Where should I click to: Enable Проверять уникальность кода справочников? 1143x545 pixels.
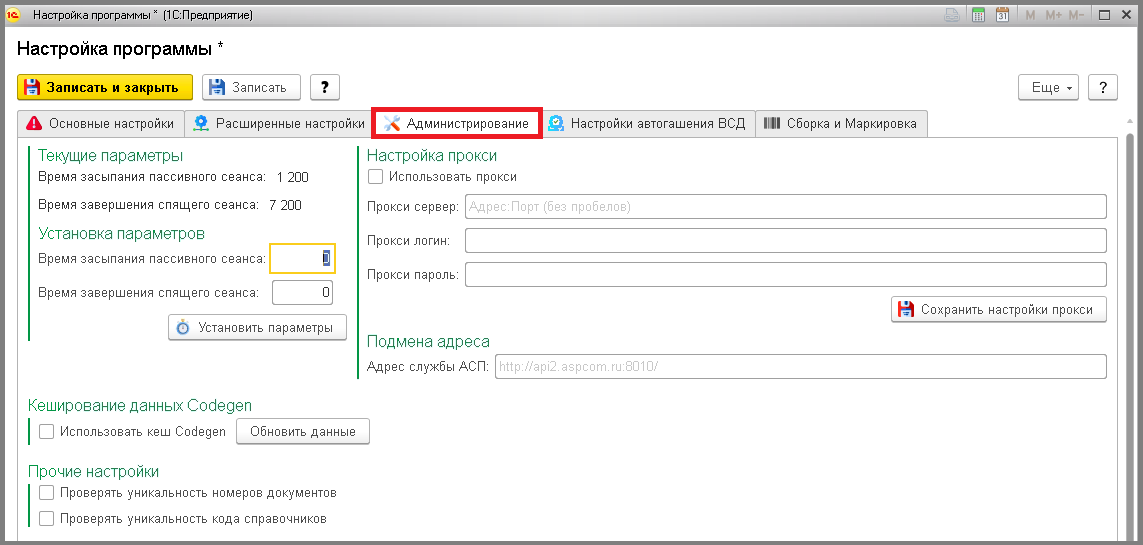point(47,519)
